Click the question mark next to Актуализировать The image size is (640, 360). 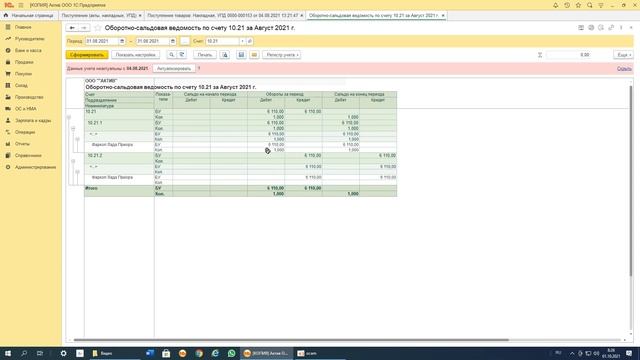[199, 69]
